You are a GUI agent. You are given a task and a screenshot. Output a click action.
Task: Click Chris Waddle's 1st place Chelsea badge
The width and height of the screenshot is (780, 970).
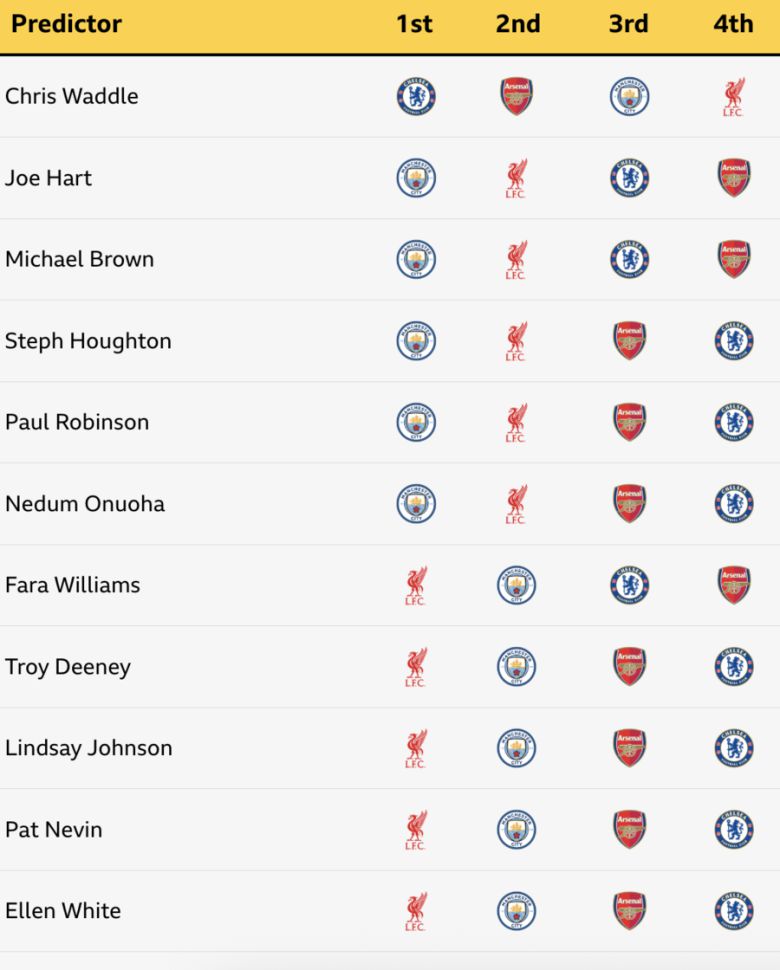coord(416,97)
